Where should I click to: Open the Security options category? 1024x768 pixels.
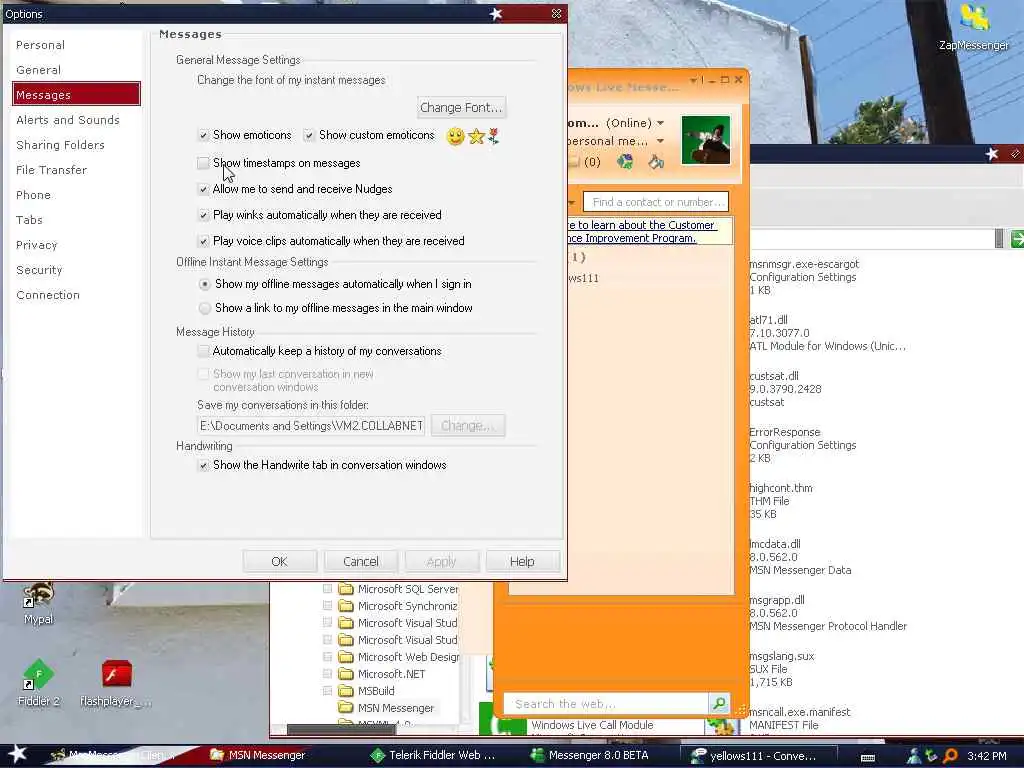[x=39, y=270]
